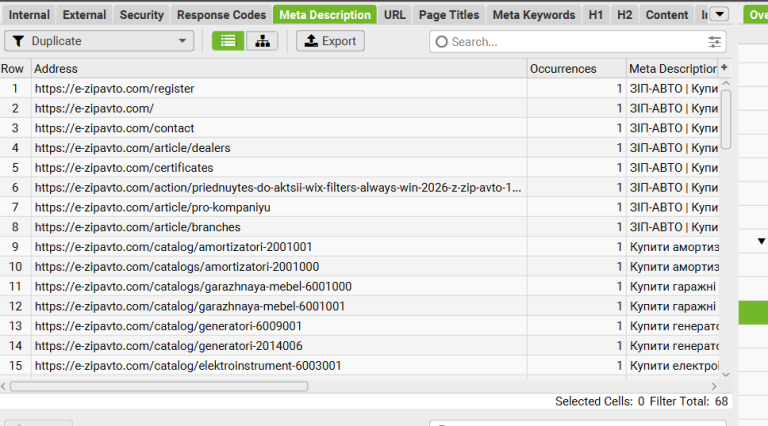Click scroll right arrow of horizontal scrollbar
The width and height of the screenshot is (768, 426).
pyautogui.click(x=714, y=386)
